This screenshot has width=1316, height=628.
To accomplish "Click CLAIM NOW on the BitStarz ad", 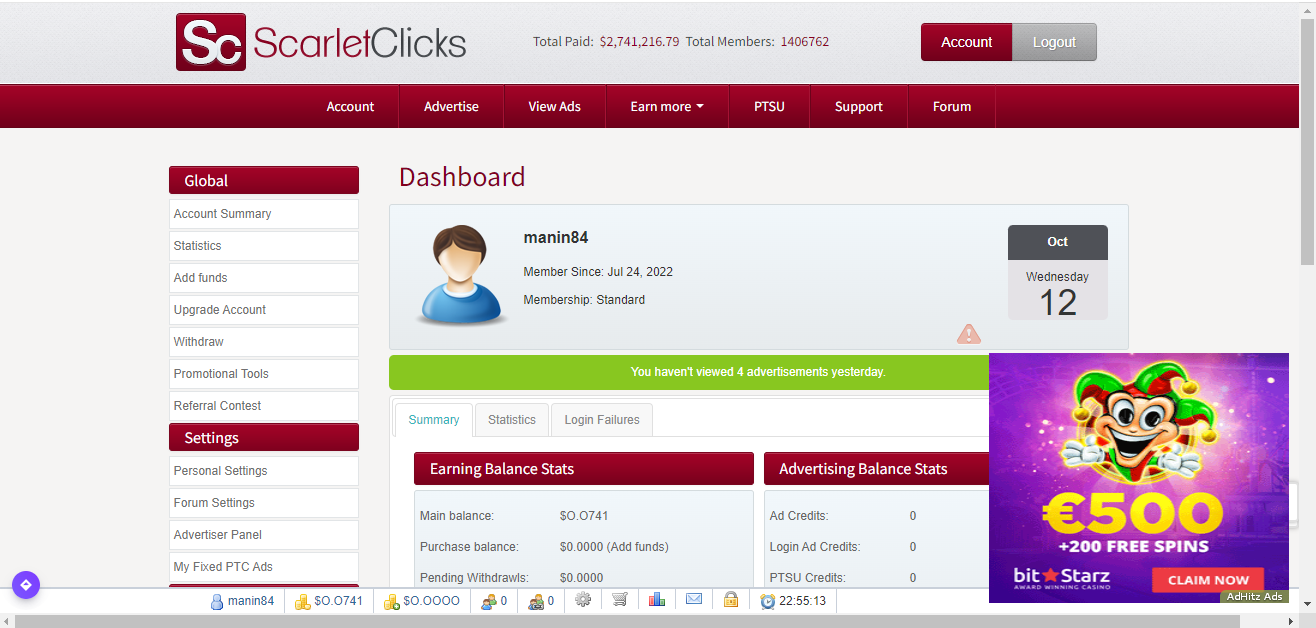I will [x=1208, y=580].
